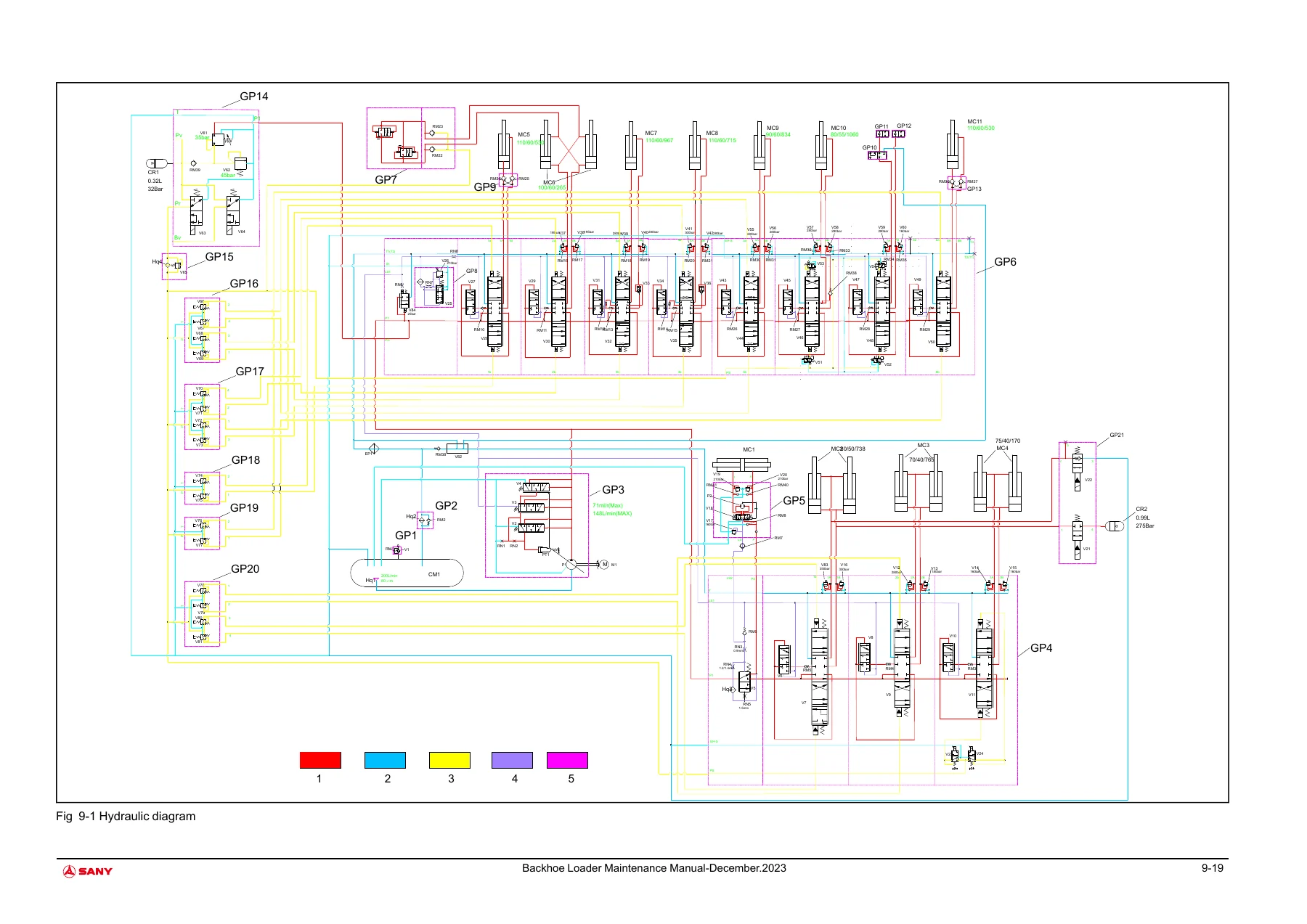1307x924 pixels.
Task: Select the '110/60/967' text under MC7
Action: [x=659, y=140]
